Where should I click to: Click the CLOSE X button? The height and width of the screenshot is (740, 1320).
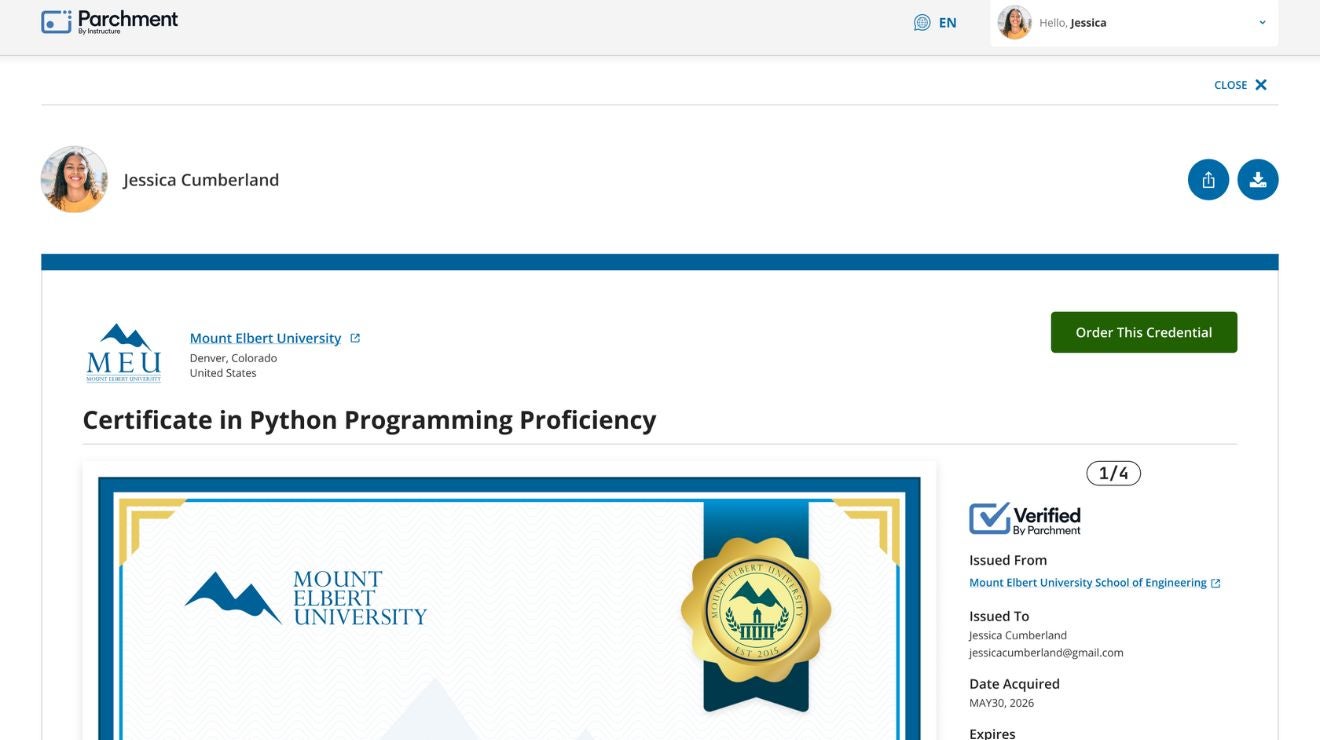(x=1240, y=85)
